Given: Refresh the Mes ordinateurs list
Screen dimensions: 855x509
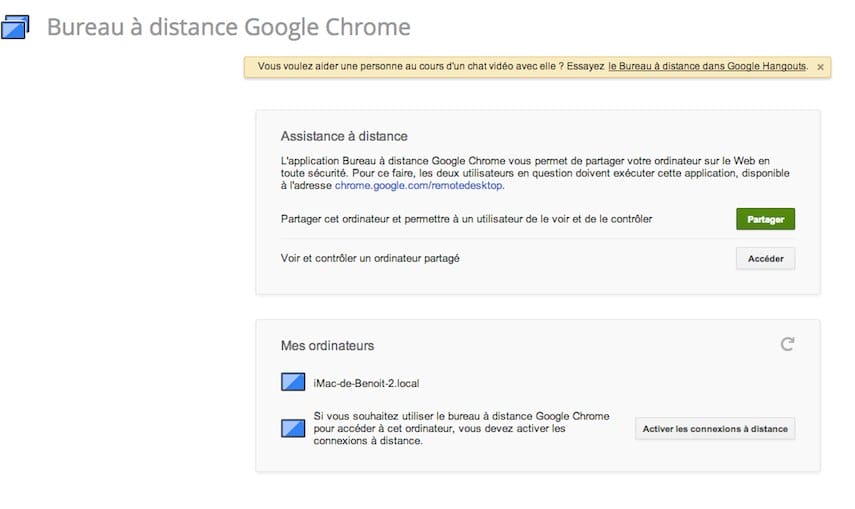Looking at the screenshot, I should [787, 344].
